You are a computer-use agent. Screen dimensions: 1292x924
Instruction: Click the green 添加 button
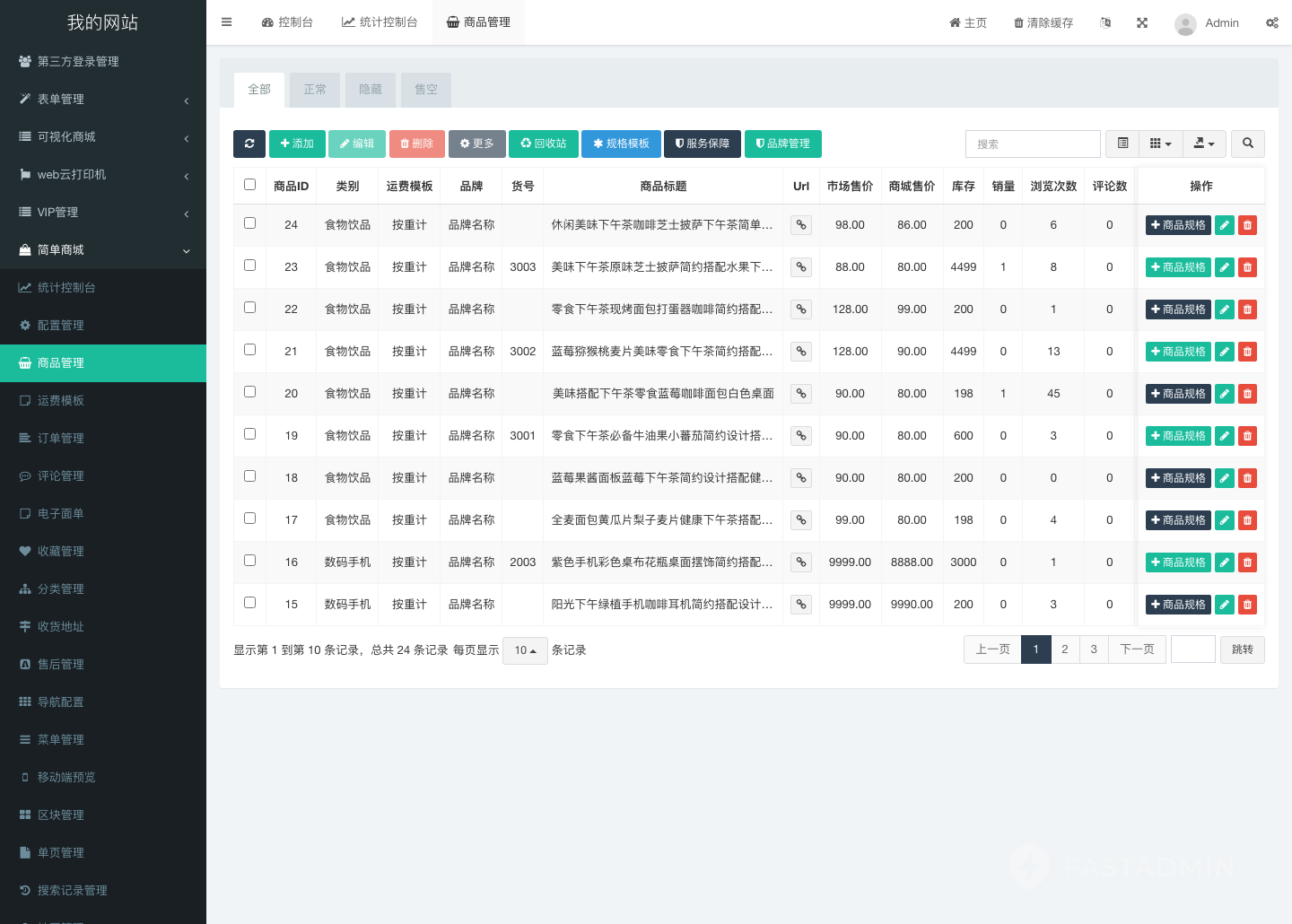[297, 144]
